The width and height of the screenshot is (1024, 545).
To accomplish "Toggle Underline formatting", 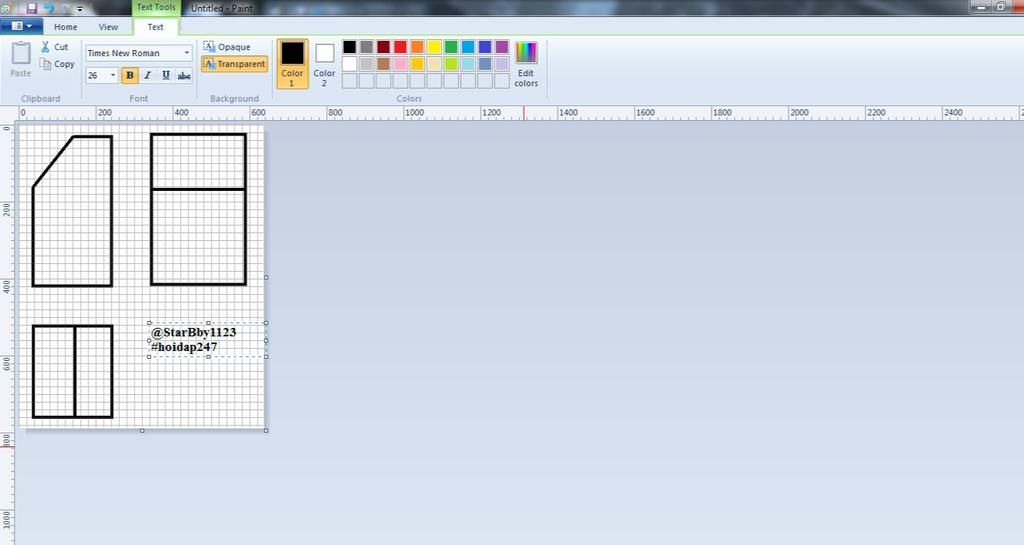I will click(x=166, y=76).
